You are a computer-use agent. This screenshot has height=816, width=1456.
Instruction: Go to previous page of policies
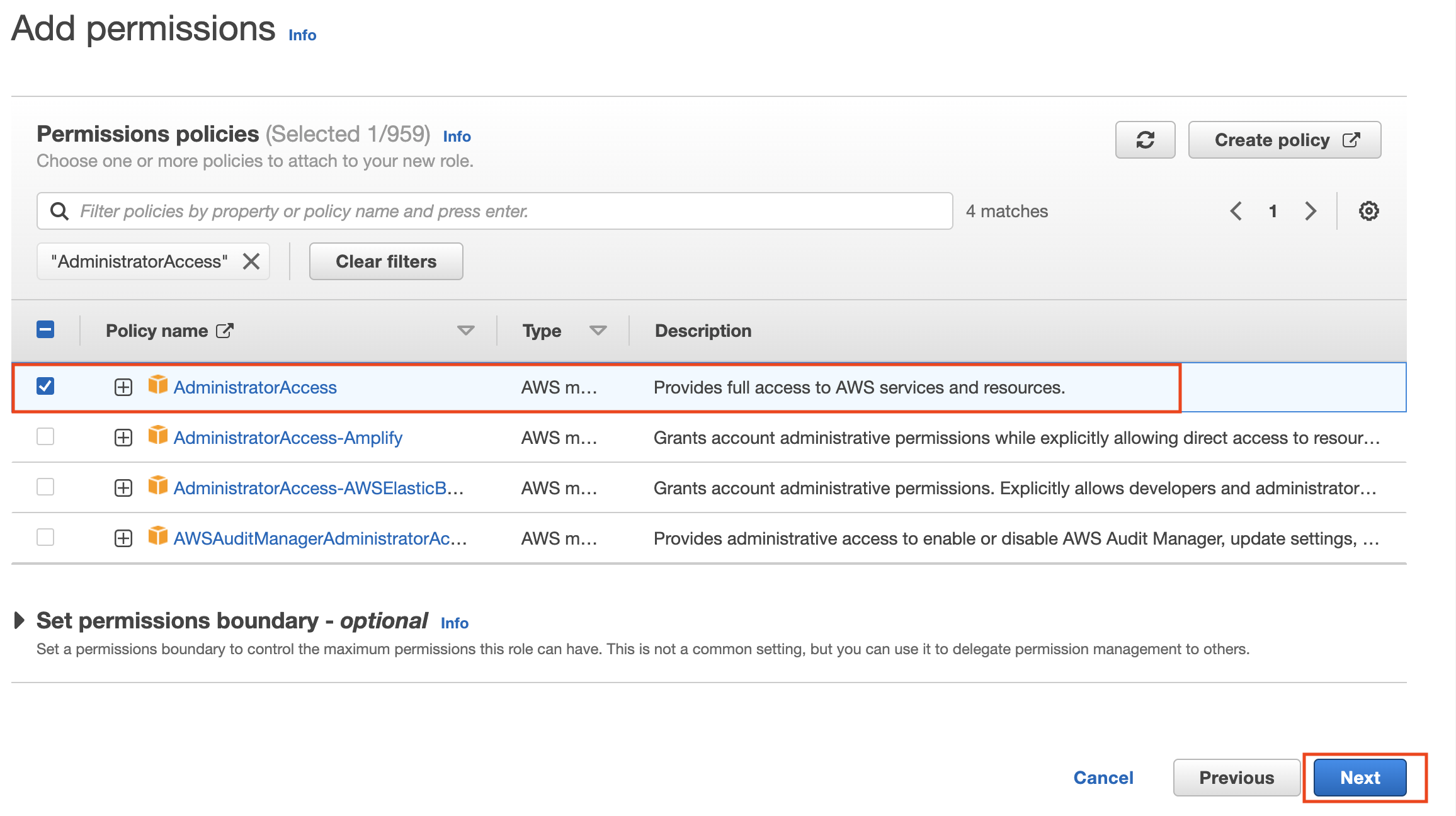tap(1236, 211)
